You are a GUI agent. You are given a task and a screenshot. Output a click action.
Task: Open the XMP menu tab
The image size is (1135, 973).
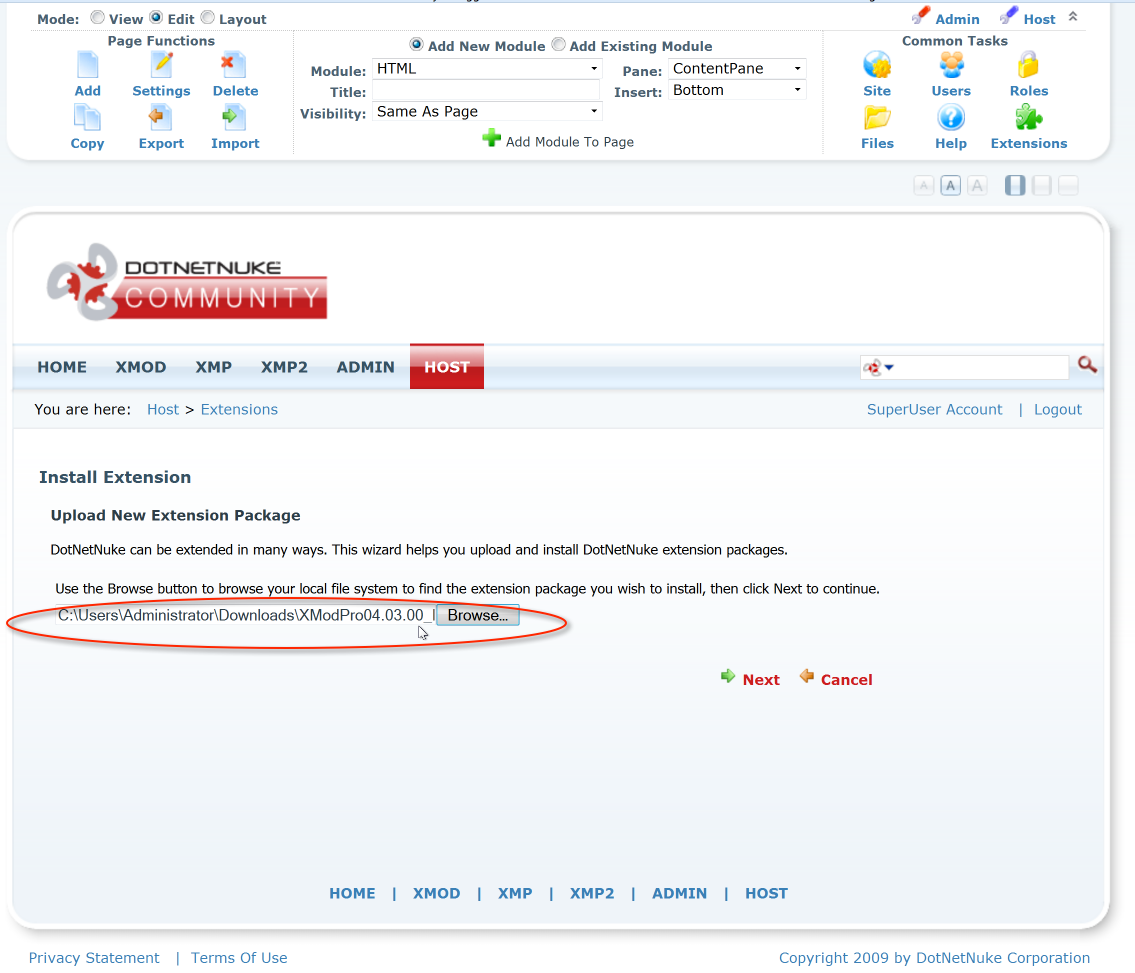click(x=214, y=367)
